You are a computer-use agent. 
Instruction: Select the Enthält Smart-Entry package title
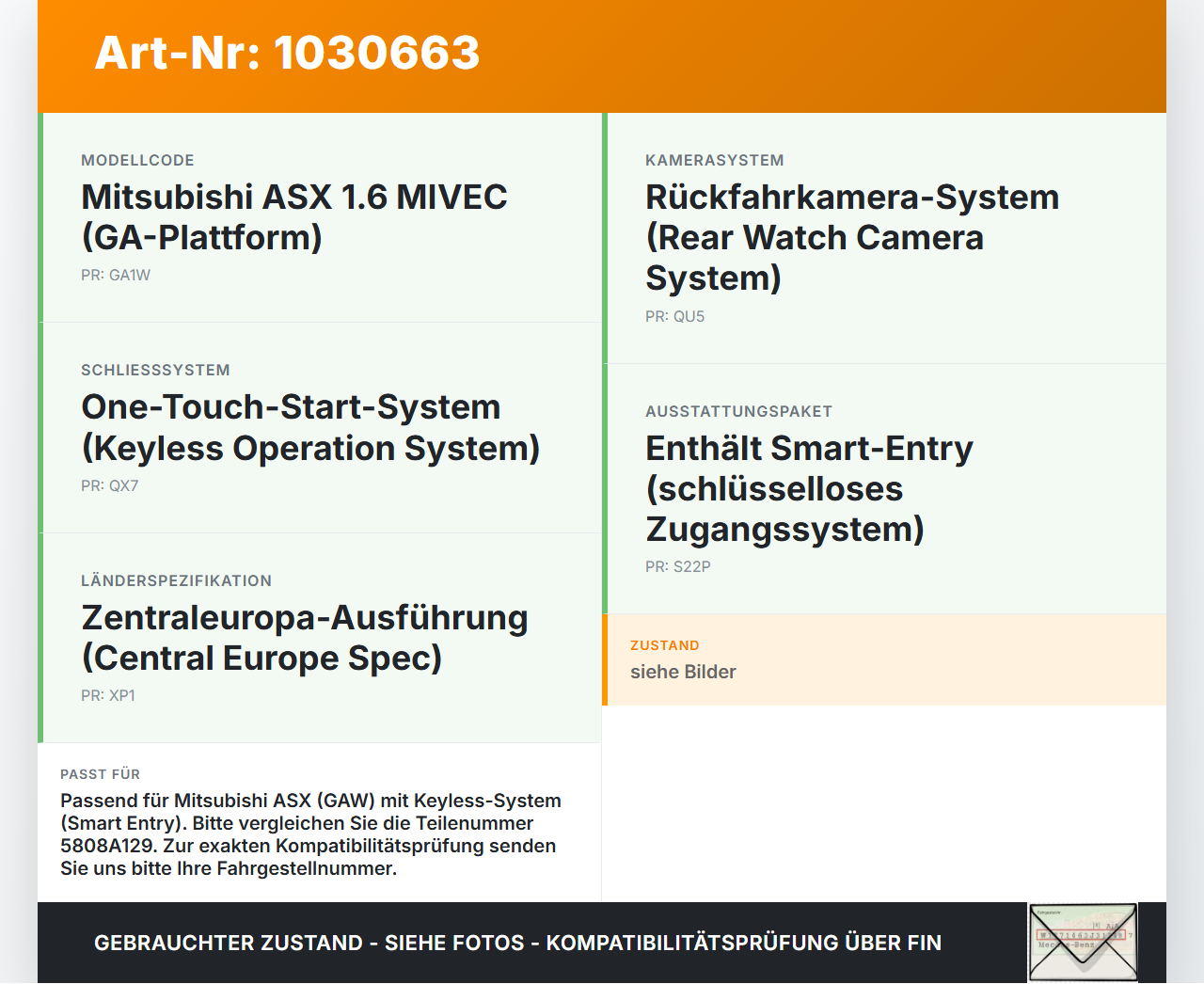click(x=809, y=488)
